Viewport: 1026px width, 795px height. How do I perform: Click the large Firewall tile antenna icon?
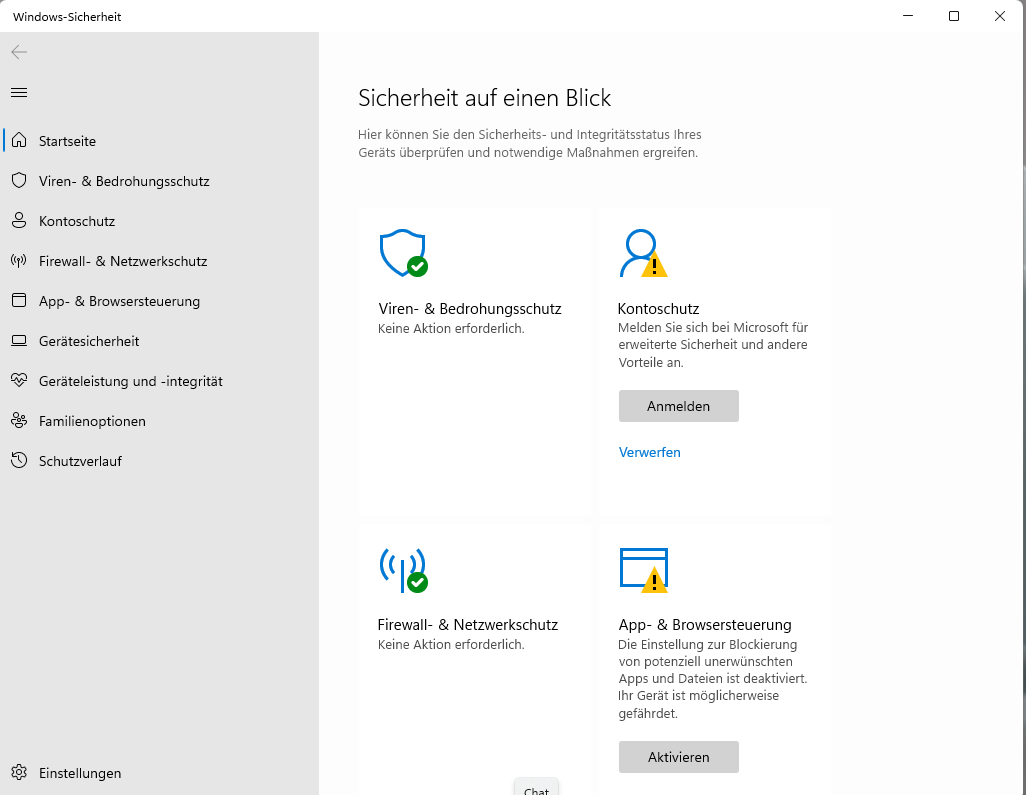tap(403, 570)
